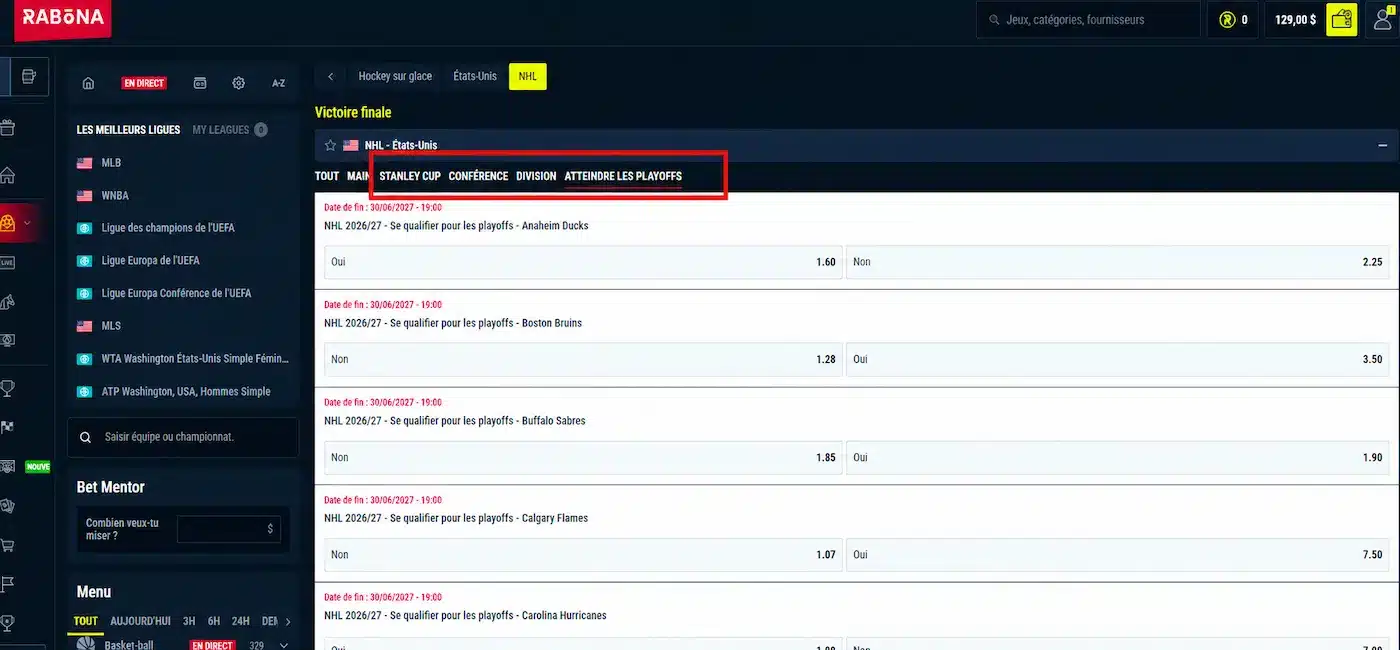Open the calendar icon next to EN DIRECT
1400x650 pixels.
coord(200,83)
